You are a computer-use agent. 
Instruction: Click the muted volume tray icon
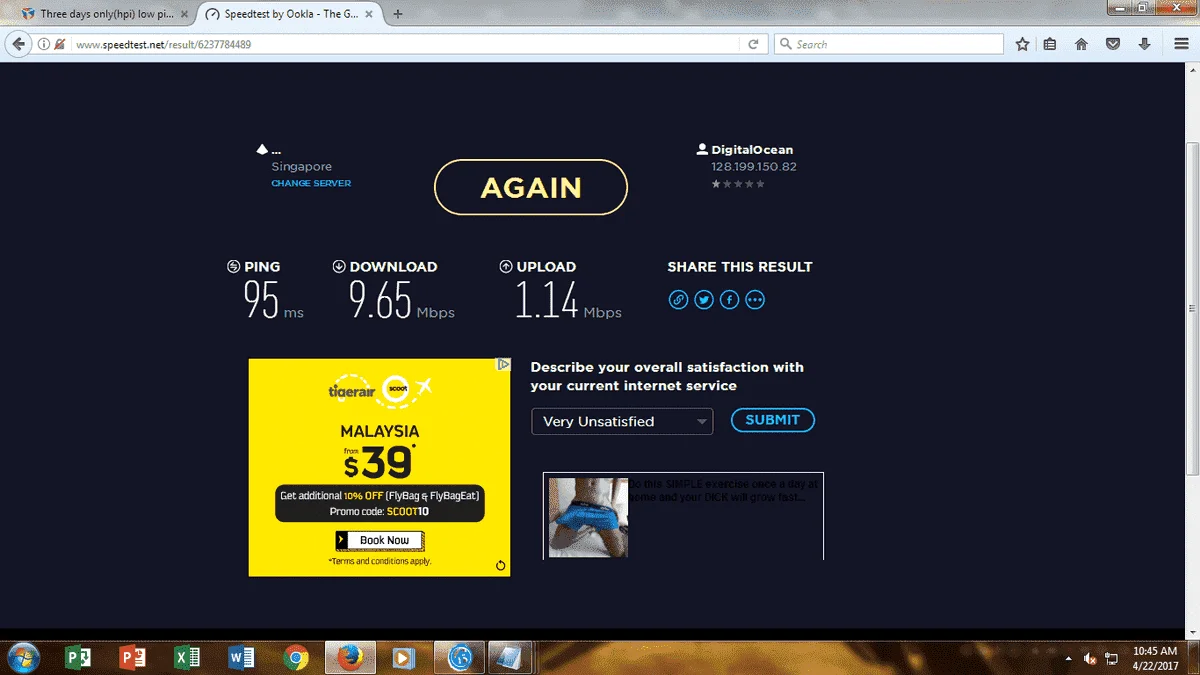pyautogui.click(x=1091, y=659)
